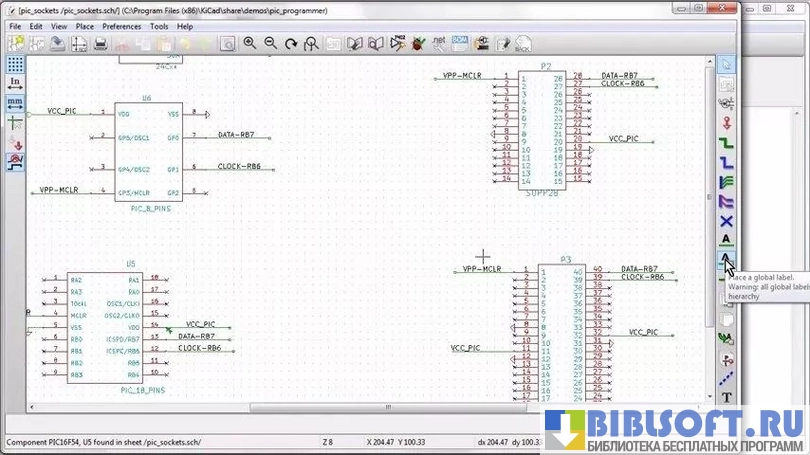Select the Place no-connect flag tool
The height and width of the screenshot is (455, 810).
point(727,221)
